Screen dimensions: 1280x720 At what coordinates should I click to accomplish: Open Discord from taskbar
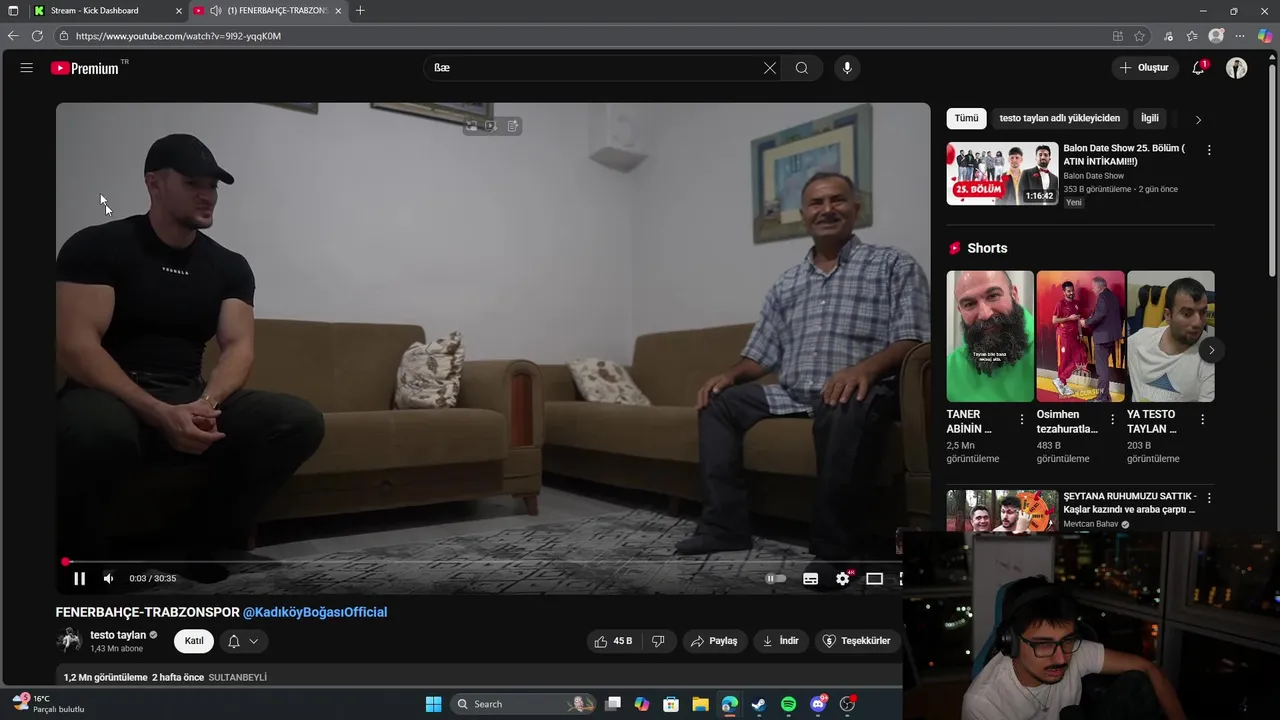pyautogui.click(x=818, y=704)
